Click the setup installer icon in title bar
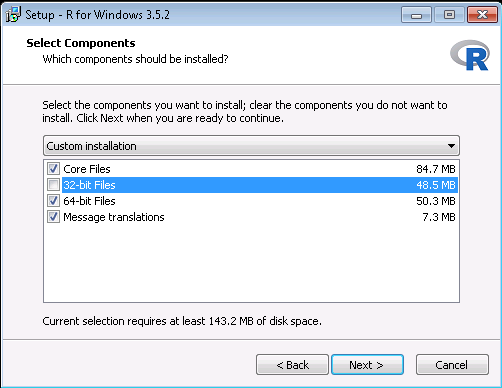This screenshot has width=502, height=388. pyautogui.click(x=13, y=15)
